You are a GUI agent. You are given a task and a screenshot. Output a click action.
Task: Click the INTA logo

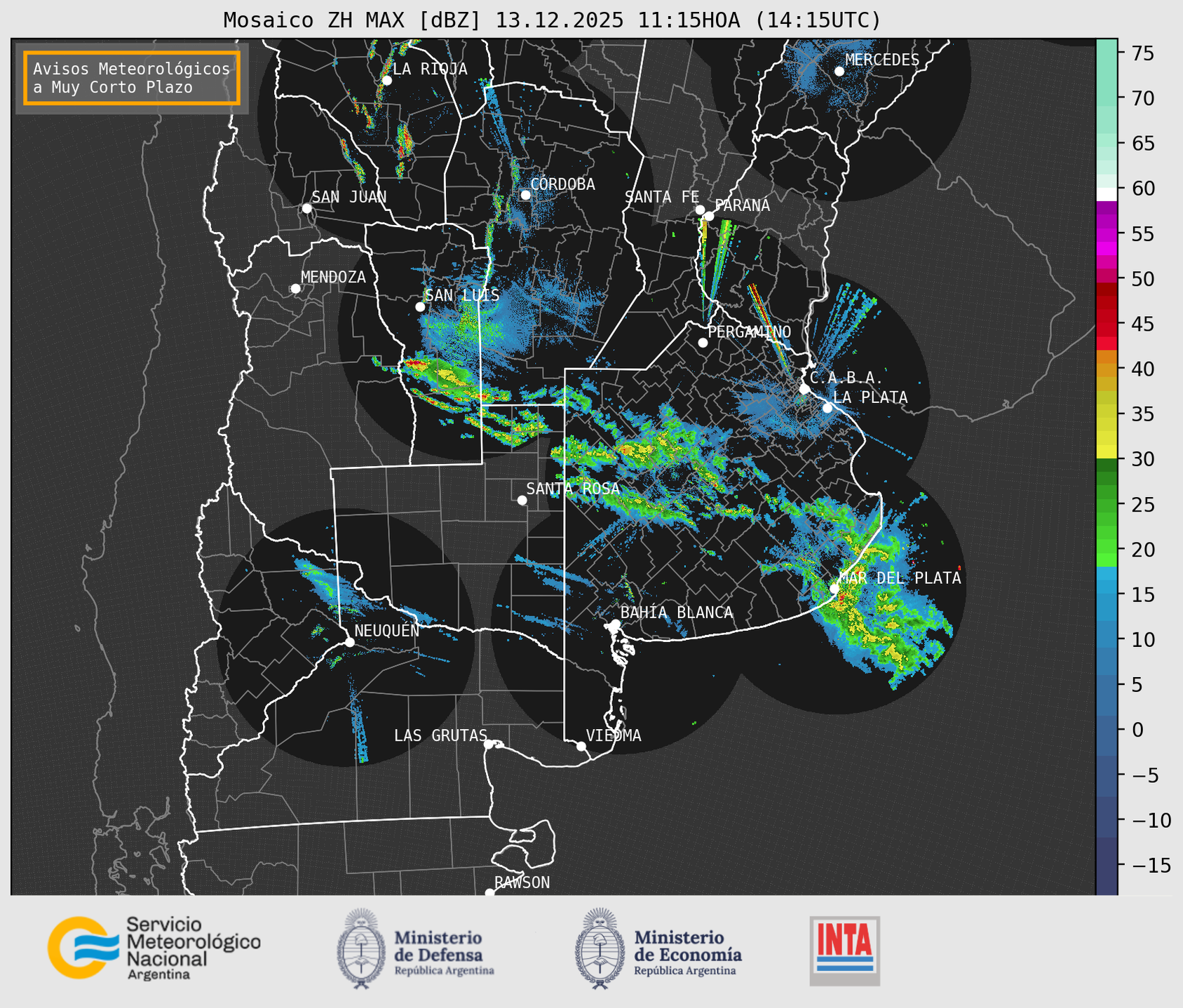(844, 951)
